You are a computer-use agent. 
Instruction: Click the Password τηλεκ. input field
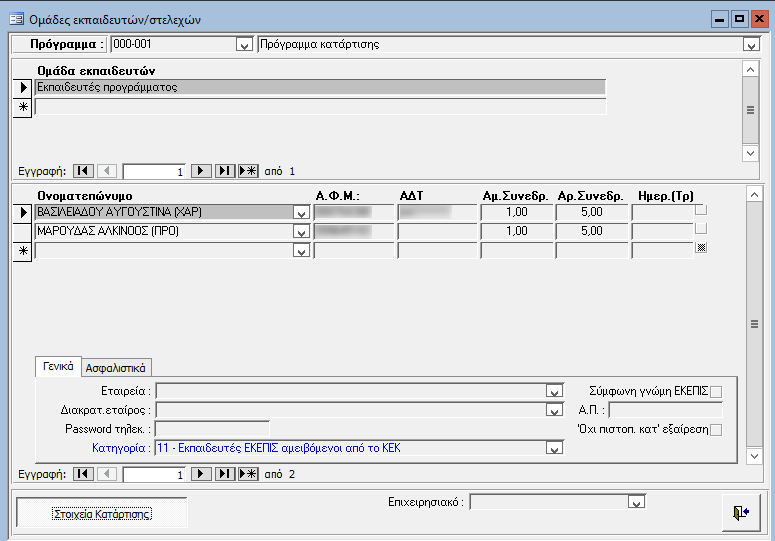click(x=212, y=429)
